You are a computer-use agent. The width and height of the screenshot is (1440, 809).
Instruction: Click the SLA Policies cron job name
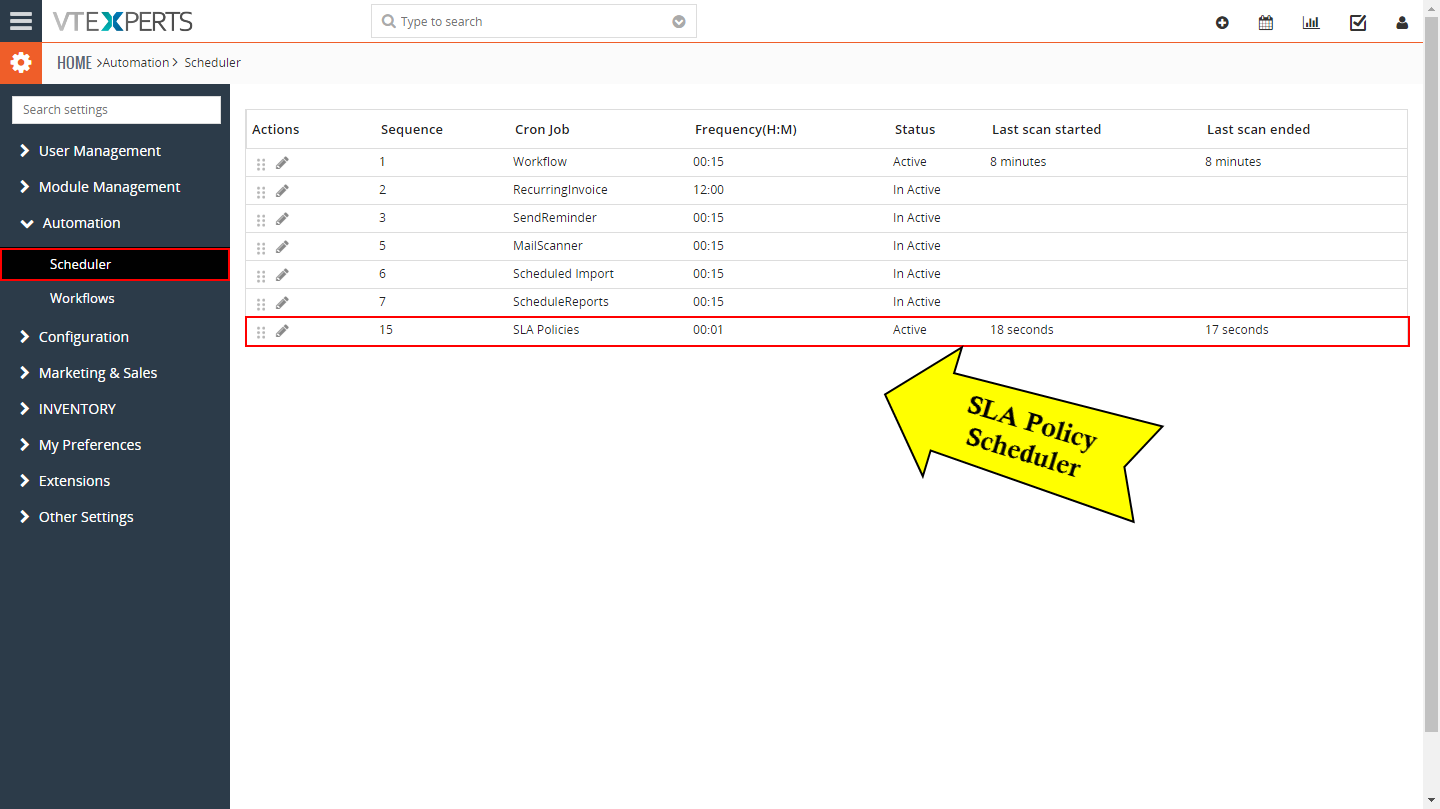coord(546,329)
